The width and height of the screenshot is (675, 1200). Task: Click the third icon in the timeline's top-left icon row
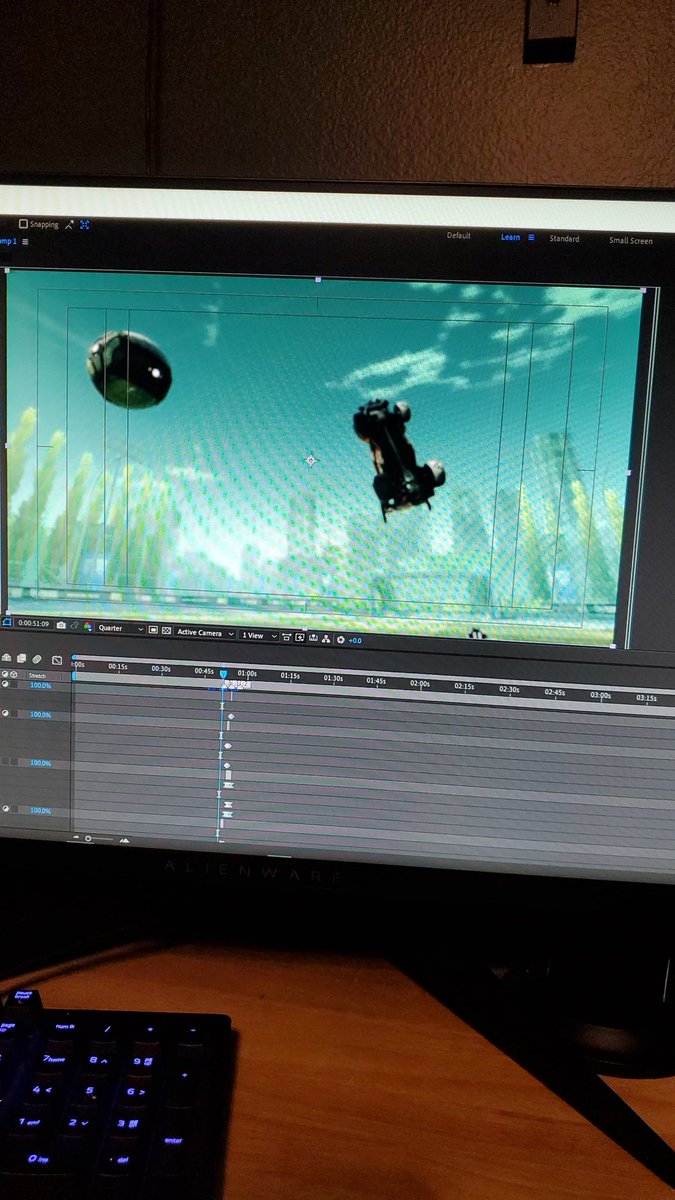[37, 659]
